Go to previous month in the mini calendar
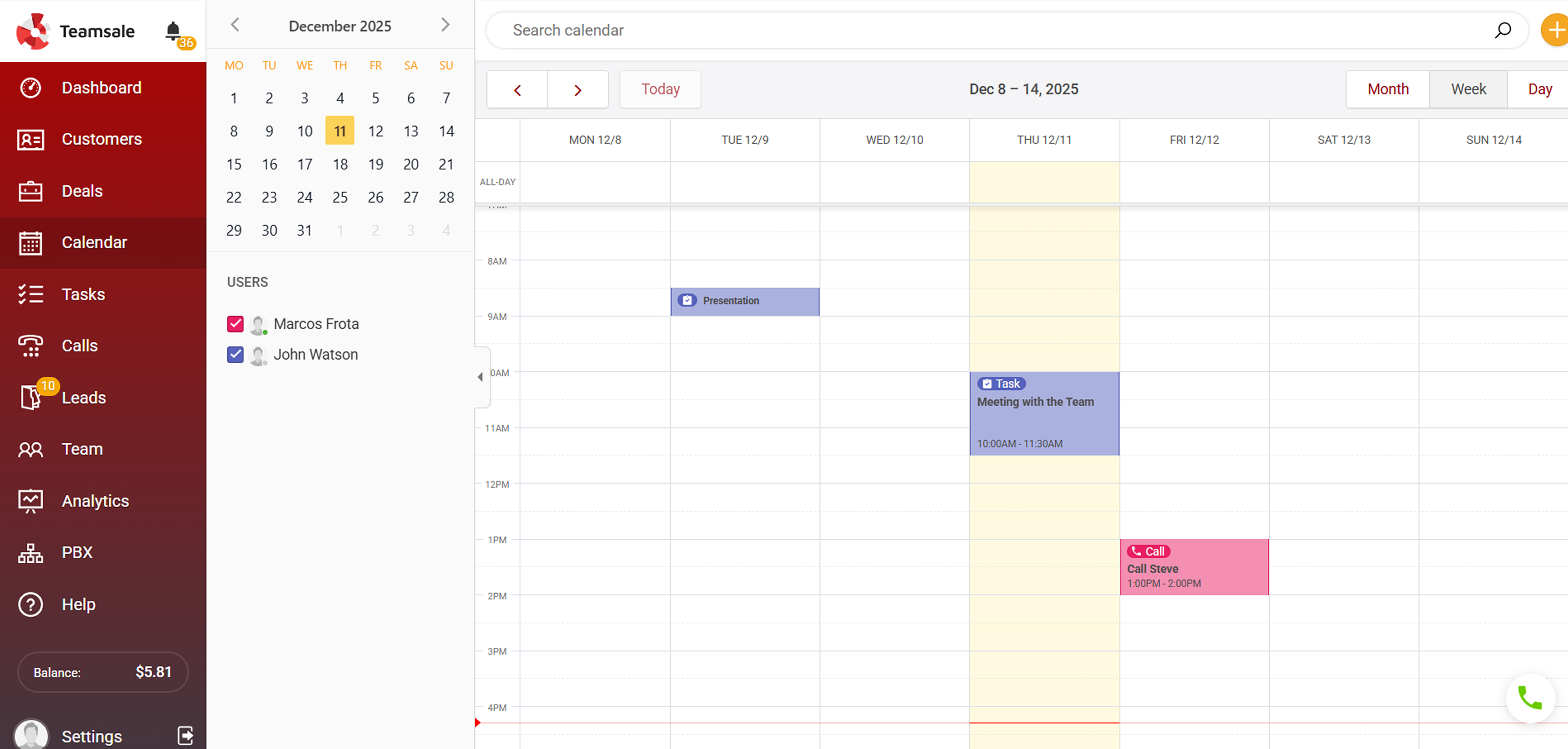 235,25
